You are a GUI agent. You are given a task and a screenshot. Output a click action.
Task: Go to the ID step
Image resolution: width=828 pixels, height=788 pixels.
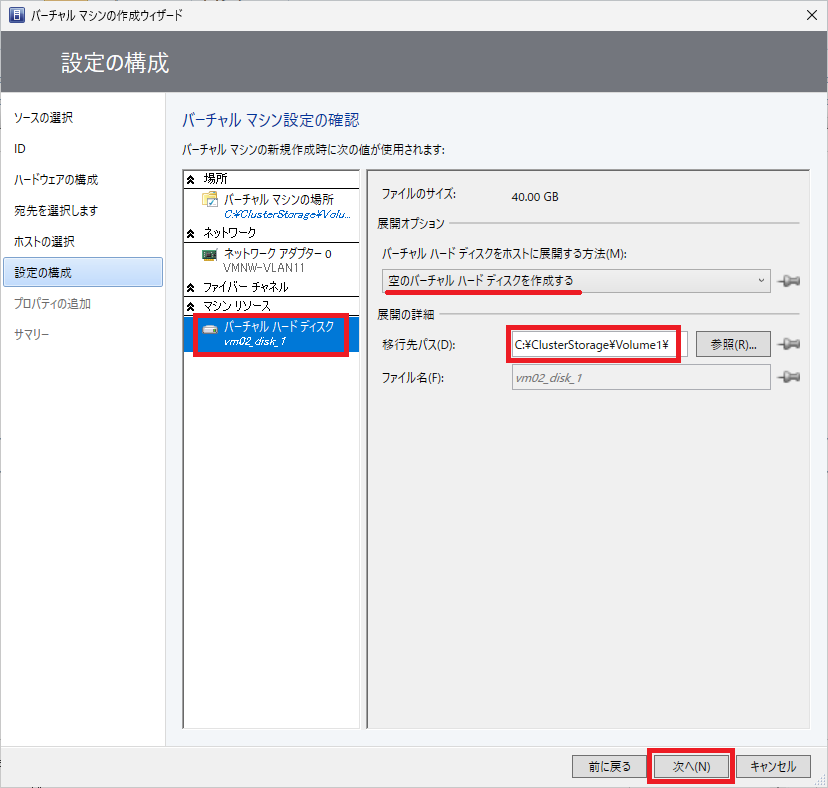20,149
